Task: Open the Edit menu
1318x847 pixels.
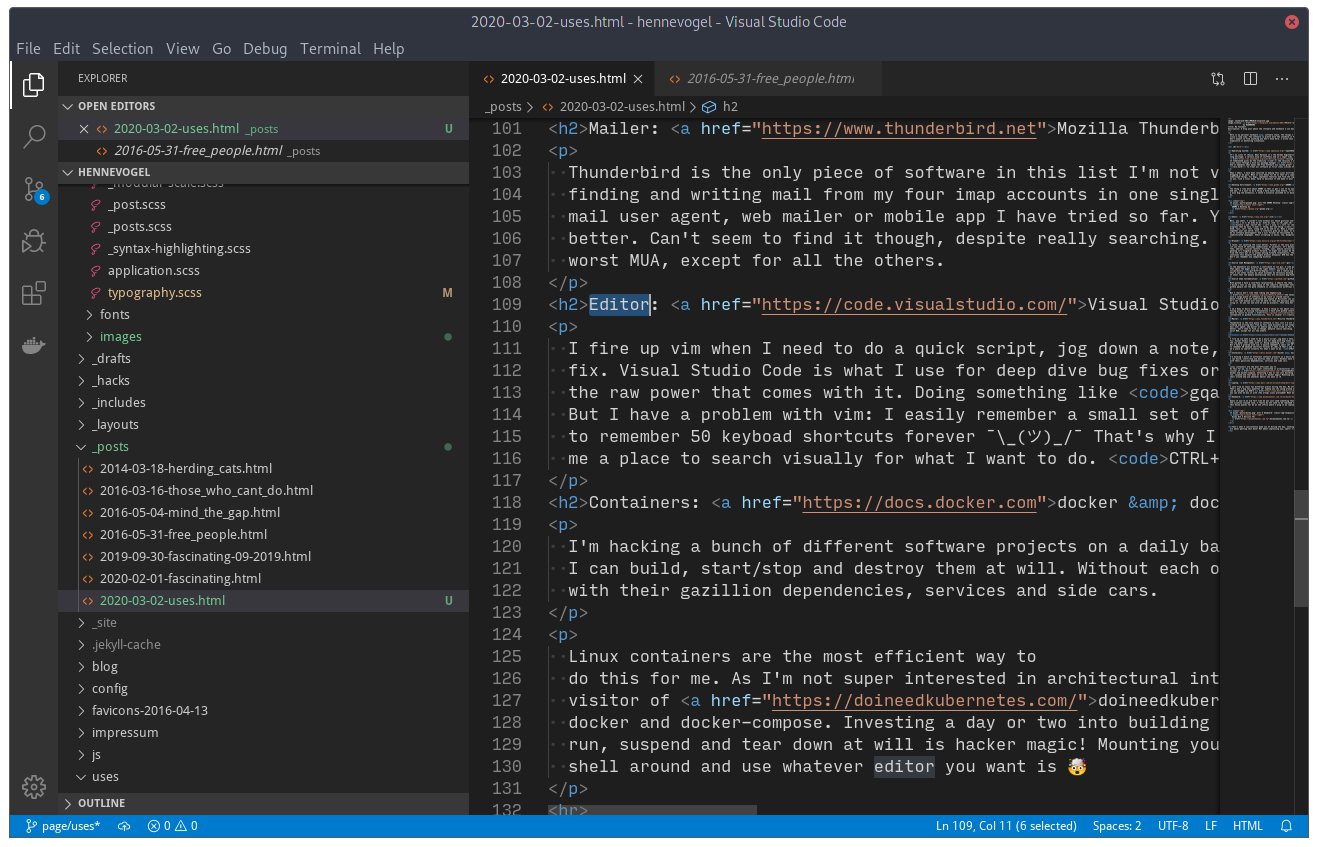Action: point(67,48)
